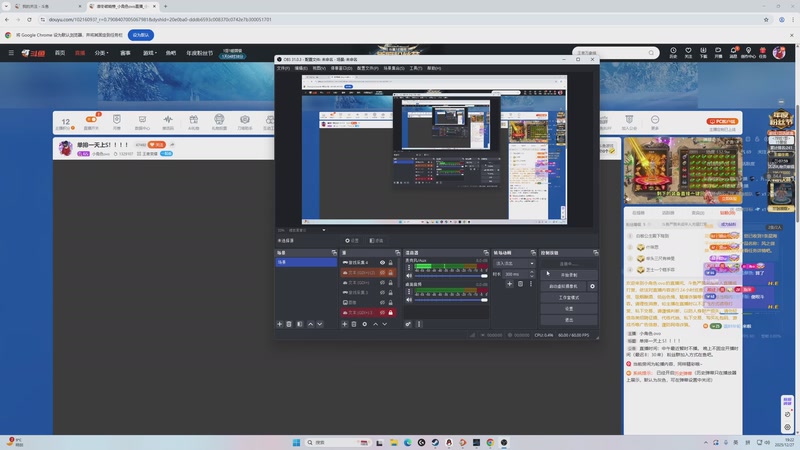Open OBS 帮助 Help menu

pos(434,68)
